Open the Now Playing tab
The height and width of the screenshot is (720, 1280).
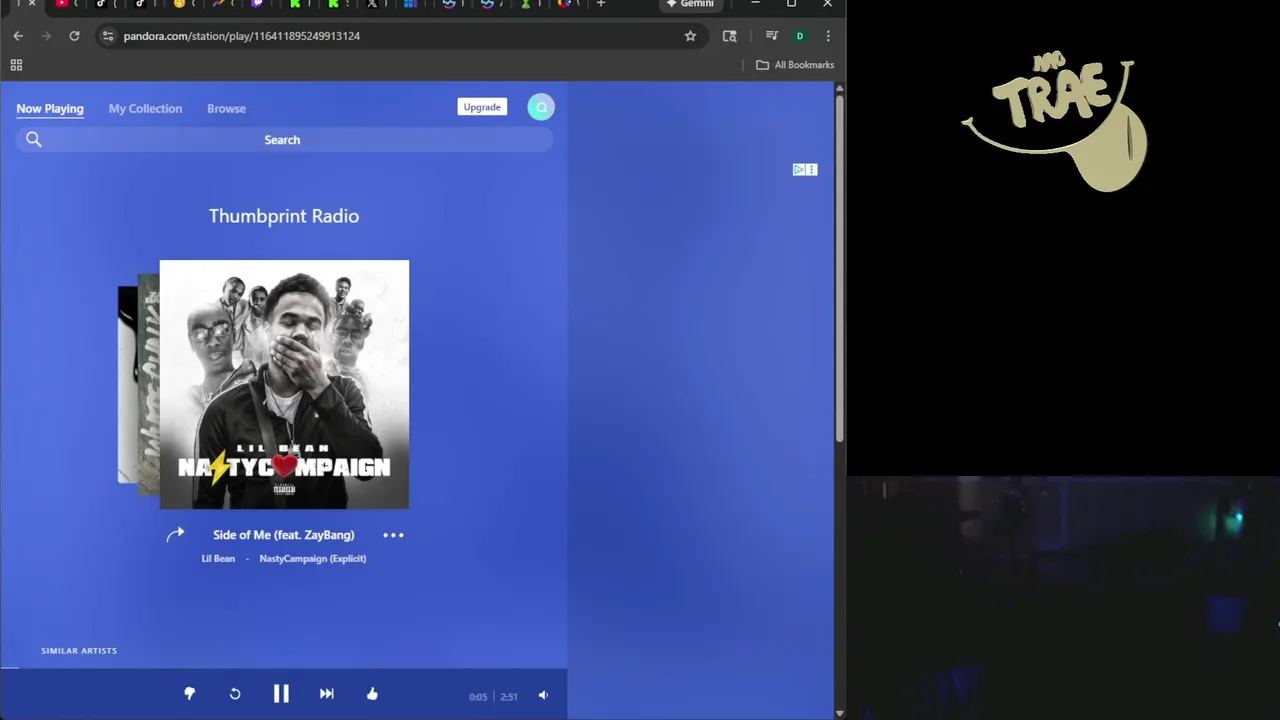[50, 108]
